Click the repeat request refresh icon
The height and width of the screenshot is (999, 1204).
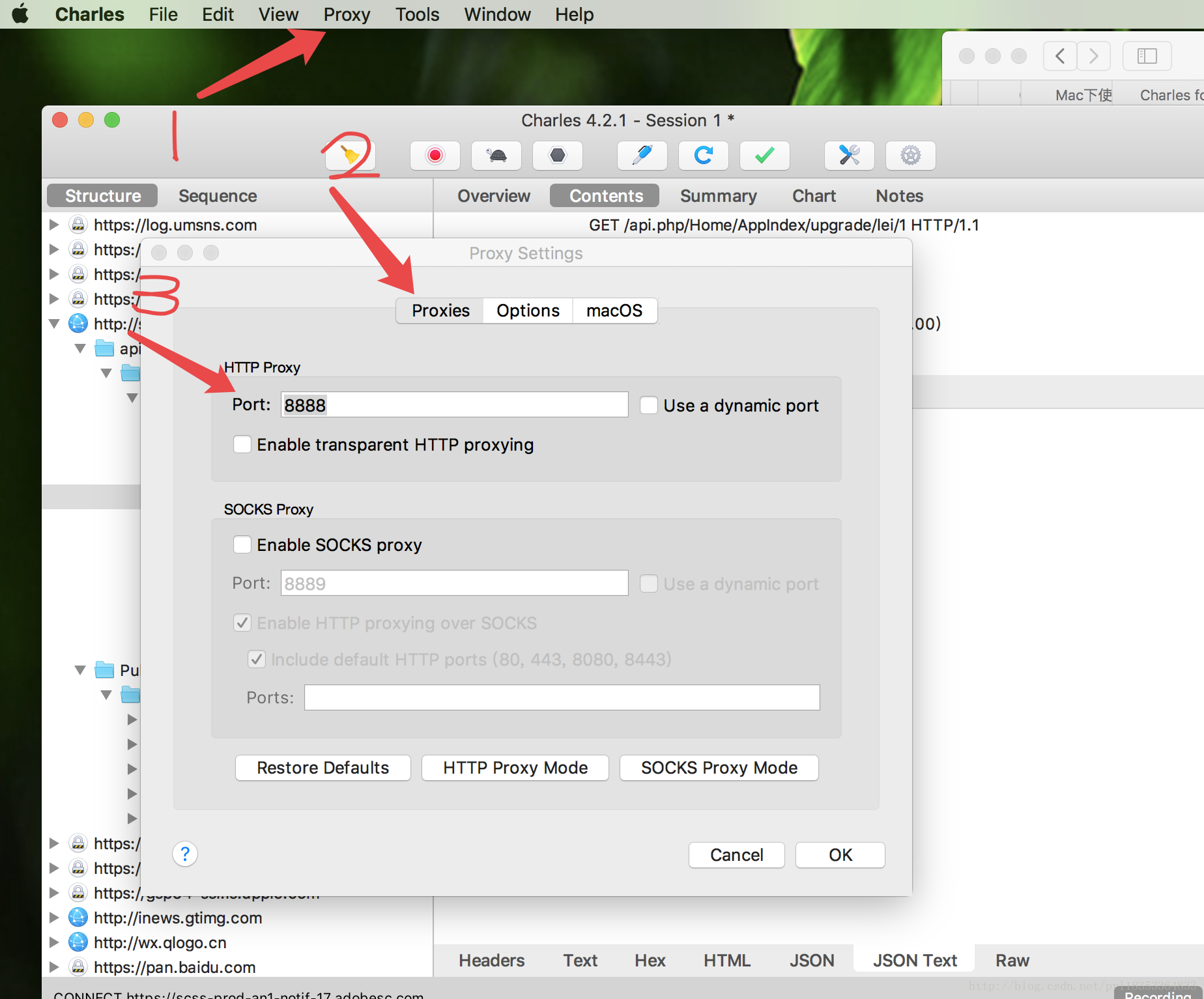704,156
